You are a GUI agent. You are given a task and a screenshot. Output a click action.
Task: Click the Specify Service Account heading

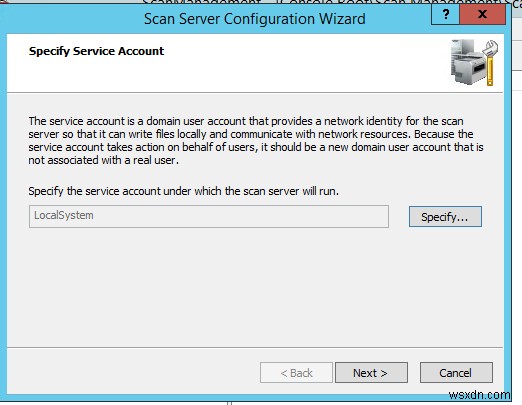click(96, 51)
